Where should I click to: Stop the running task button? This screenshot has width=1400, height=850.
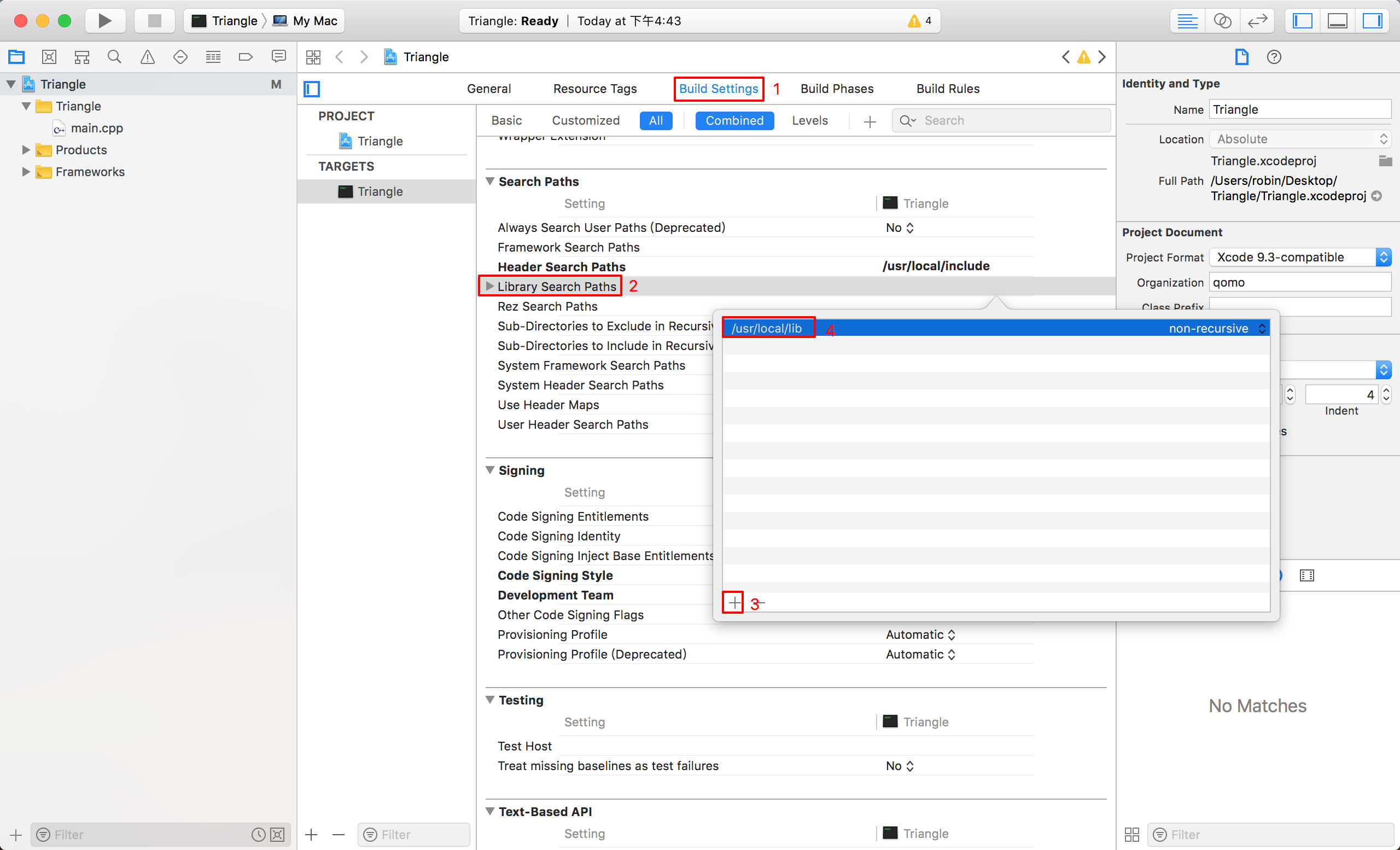(x=154, y=21)
